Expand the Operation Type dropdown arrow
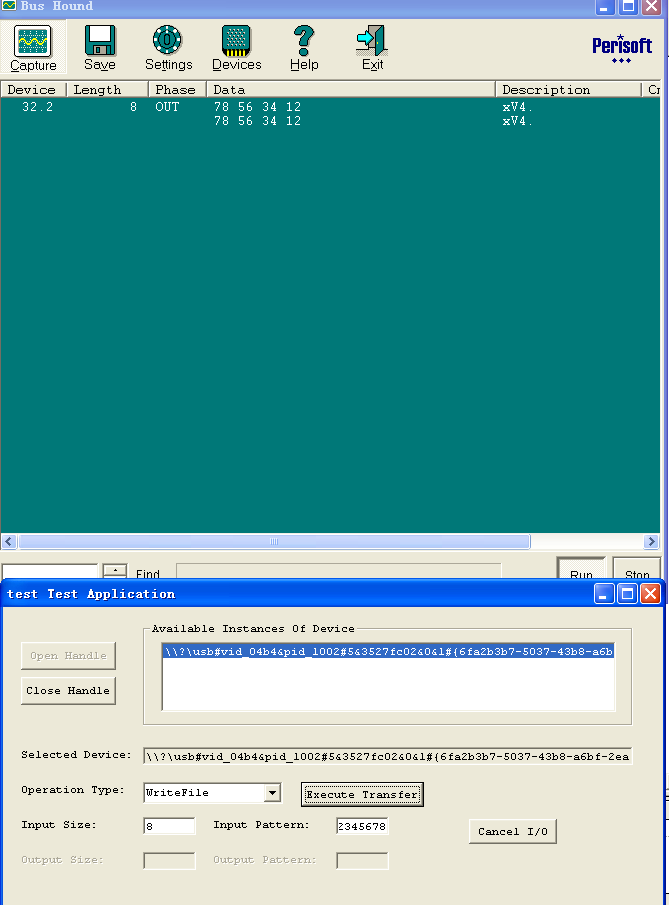Viewport: 669px width, 905px height. pyautogui.click(x=272, y=793)
